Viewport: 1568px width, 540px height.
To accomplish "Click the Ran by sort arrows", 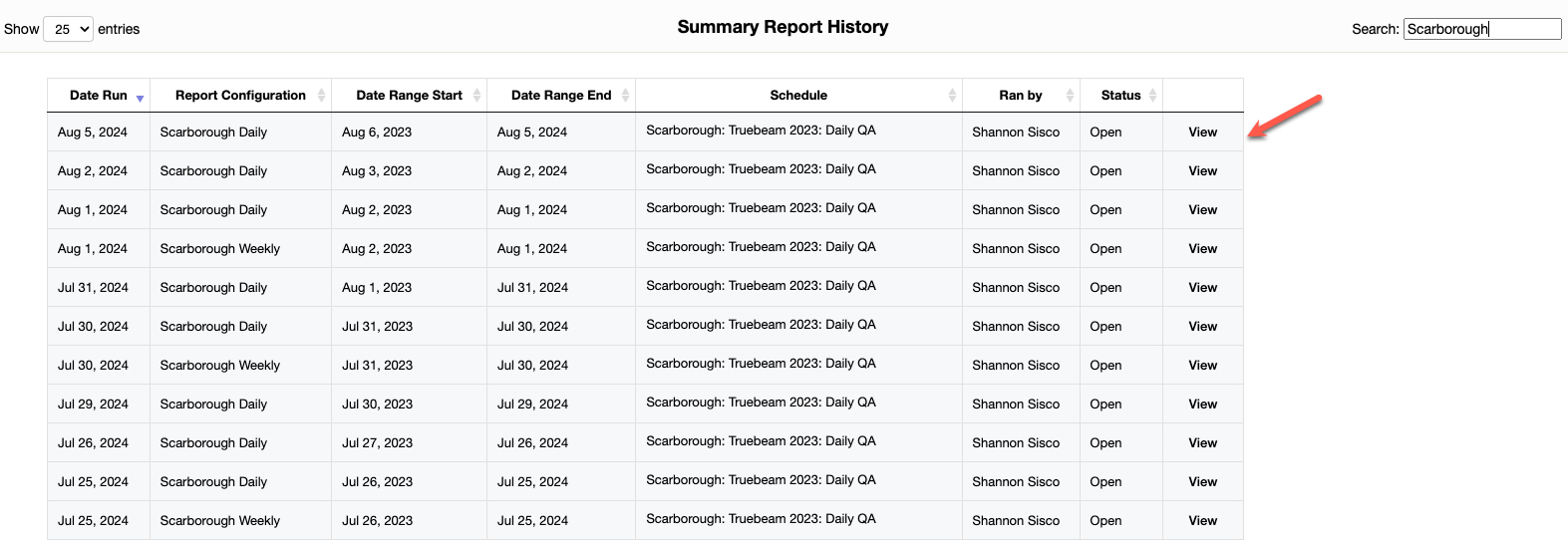I will (1070, 96).
